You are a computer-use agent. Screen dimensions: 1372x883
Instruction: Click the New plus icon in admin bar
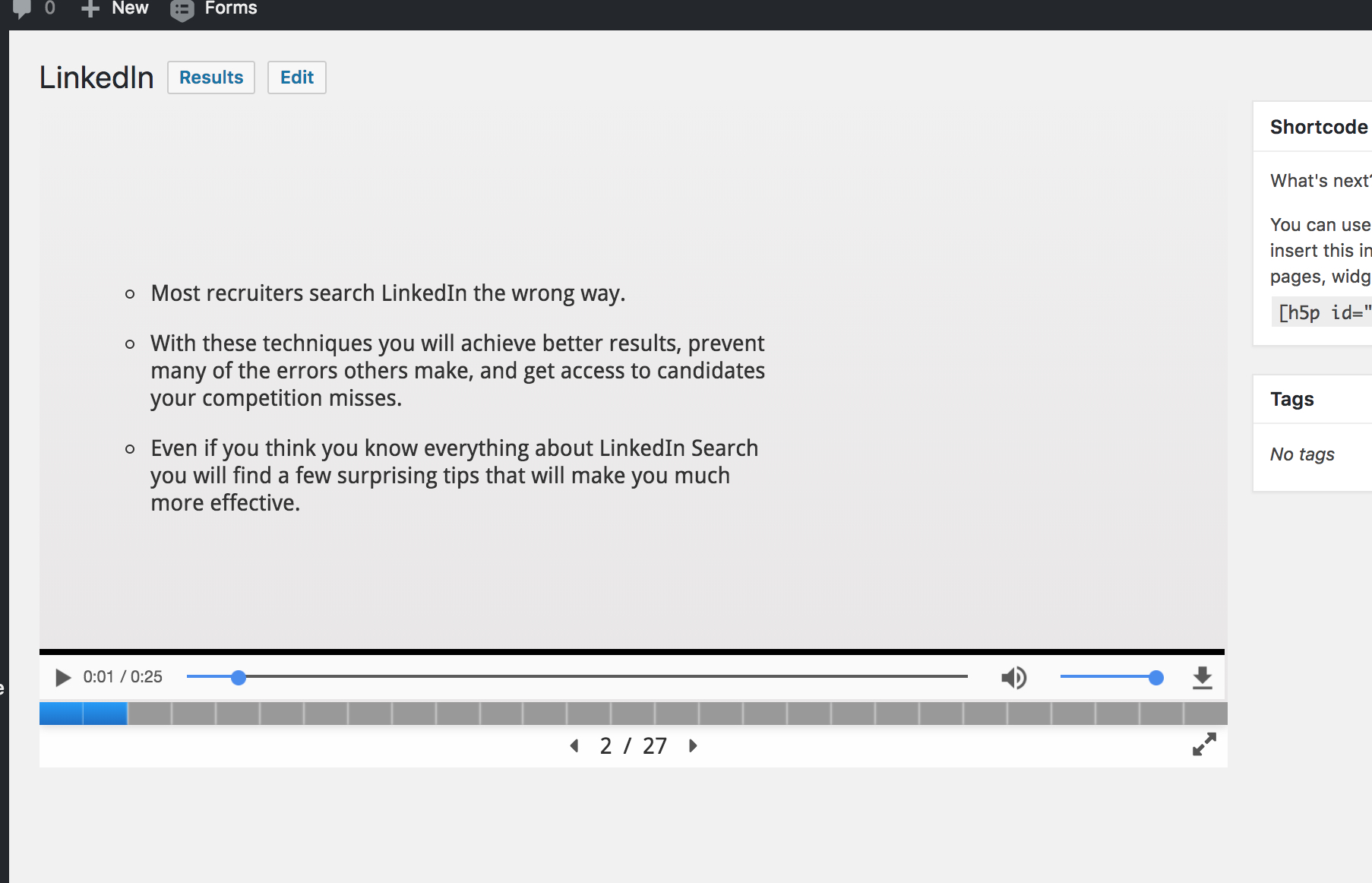90,9
